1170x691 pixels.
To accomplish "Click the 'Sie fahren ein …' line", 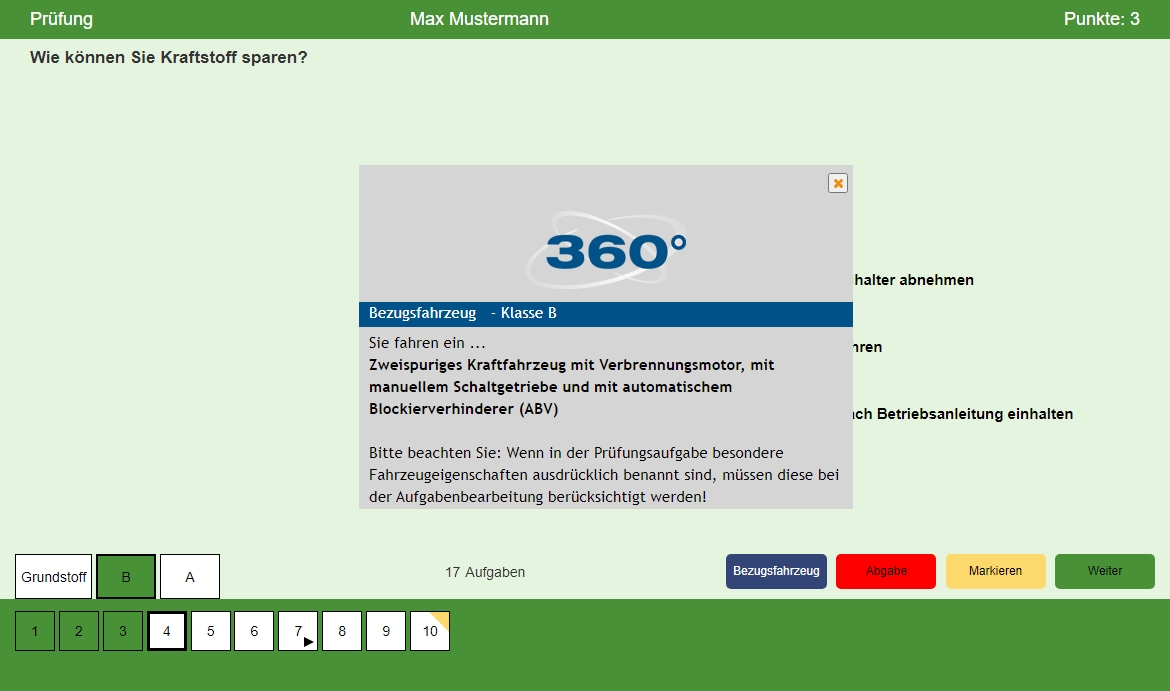I will point(427,343).
